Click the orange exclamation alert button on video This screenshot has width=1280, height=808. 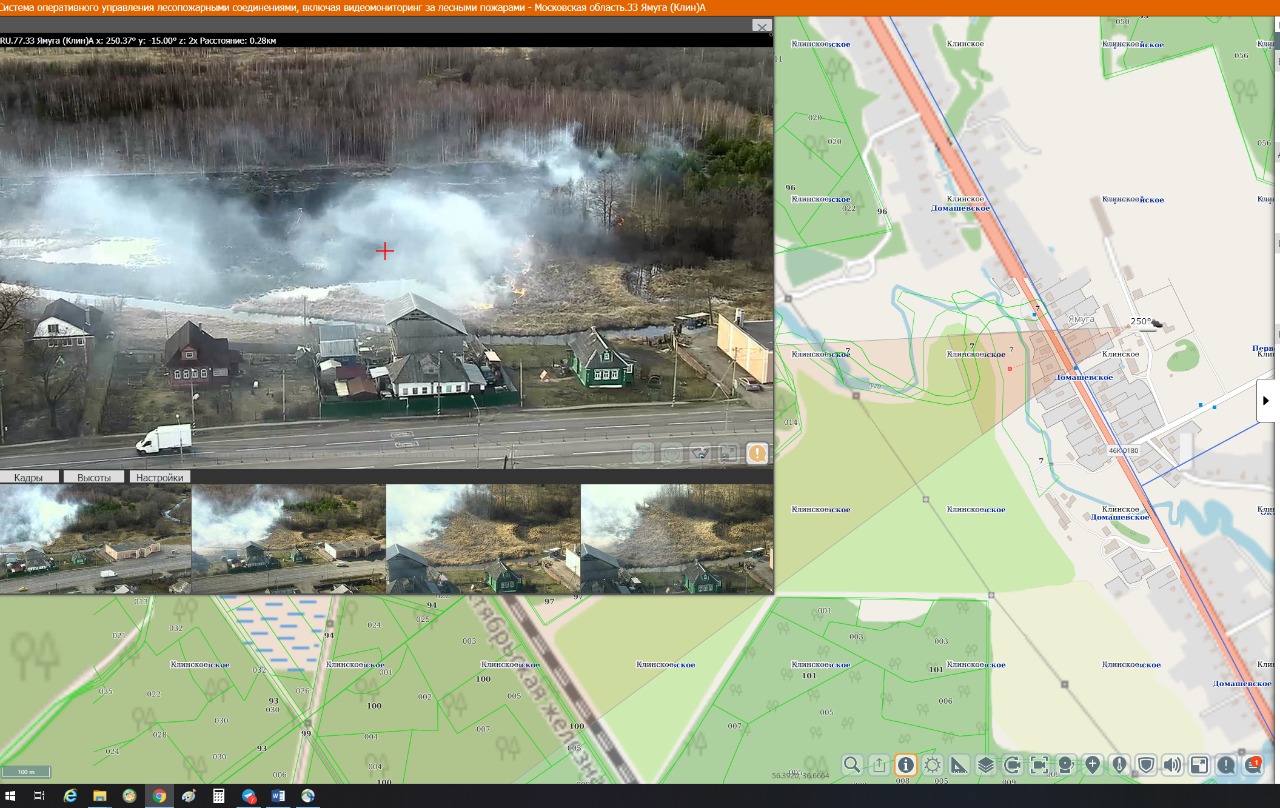coord(757,453)
